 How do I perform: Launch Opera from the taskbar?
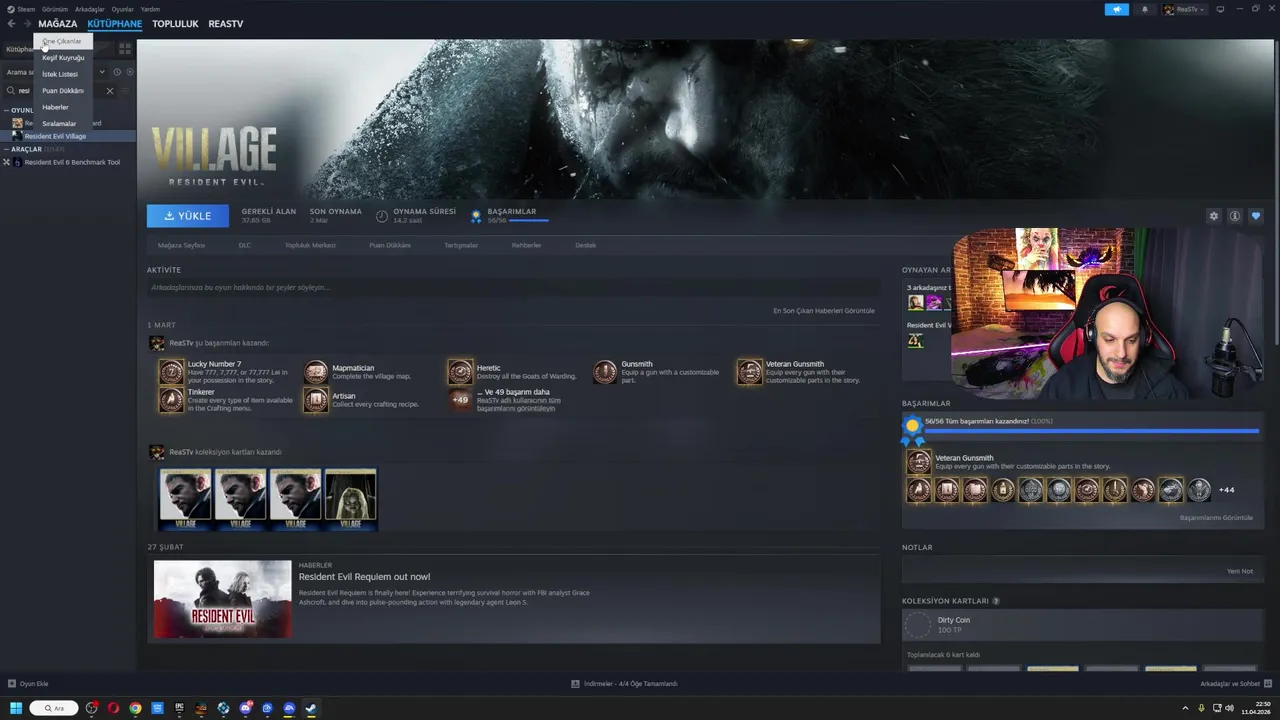pyautogui.click(x=113, y=708)
